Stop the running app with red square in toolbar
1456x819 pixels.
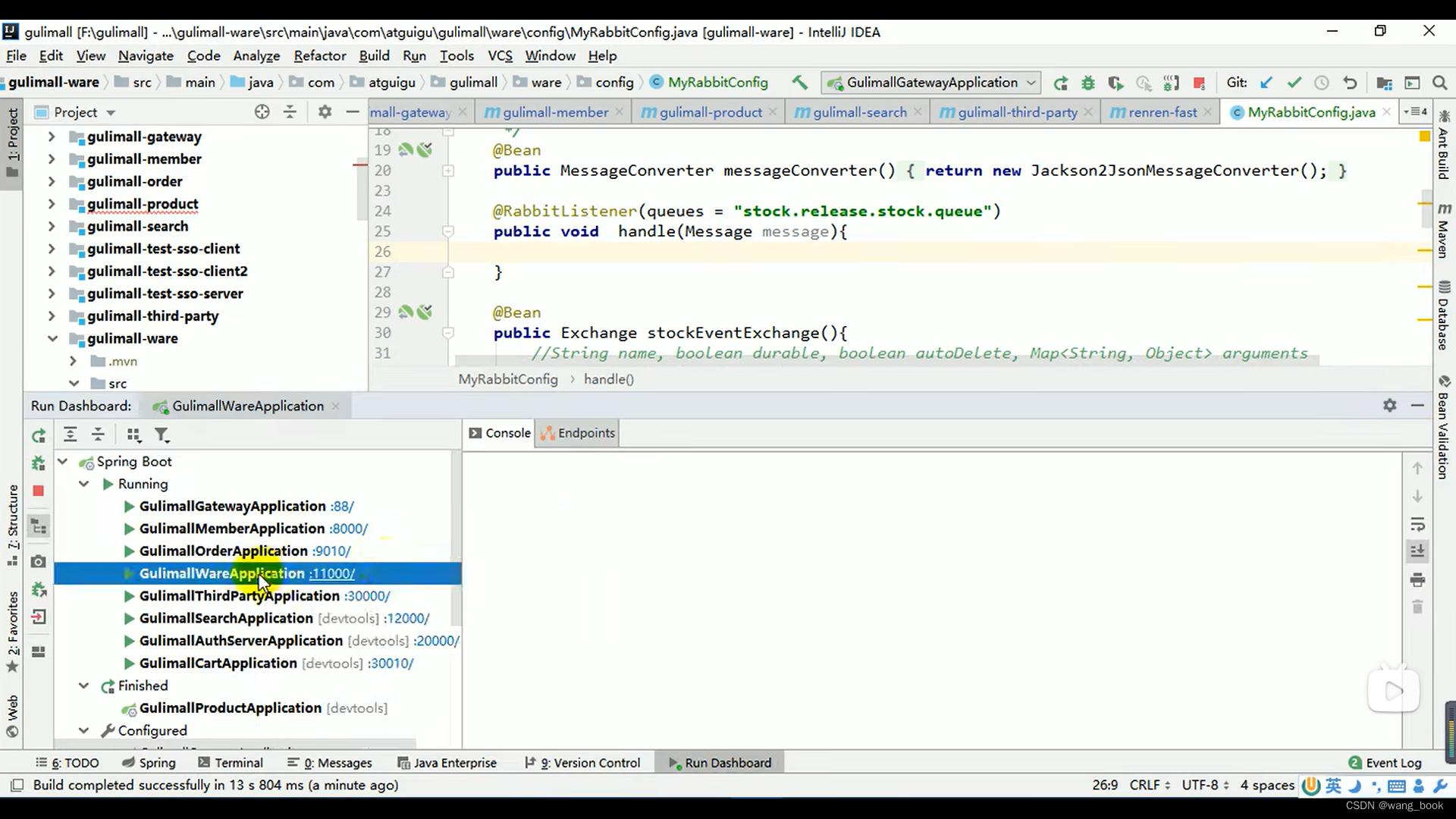tap(1199, 83)
